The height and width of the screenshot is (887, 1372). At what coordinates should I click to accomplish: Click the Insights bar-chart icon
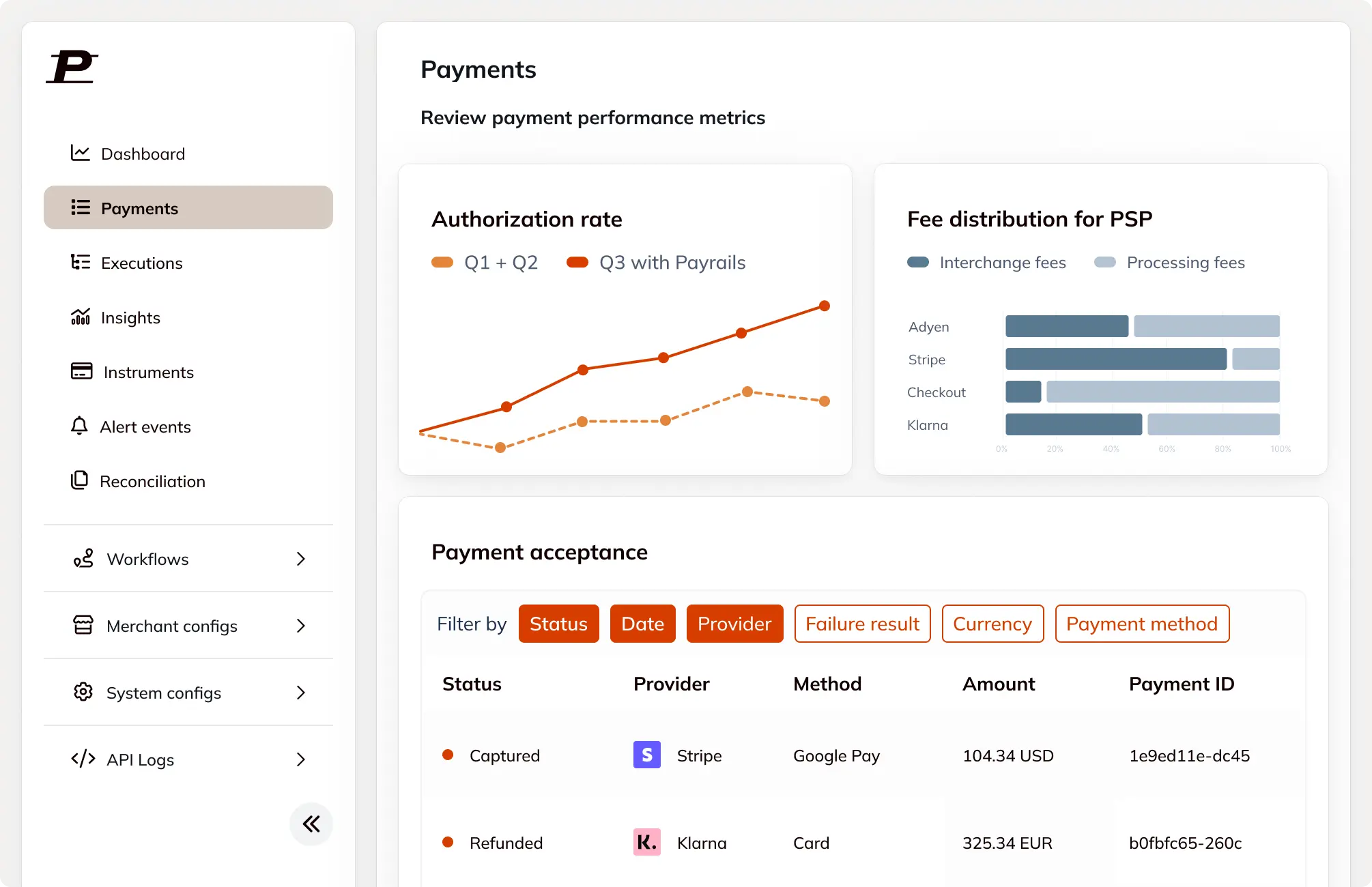coord(80,317)
